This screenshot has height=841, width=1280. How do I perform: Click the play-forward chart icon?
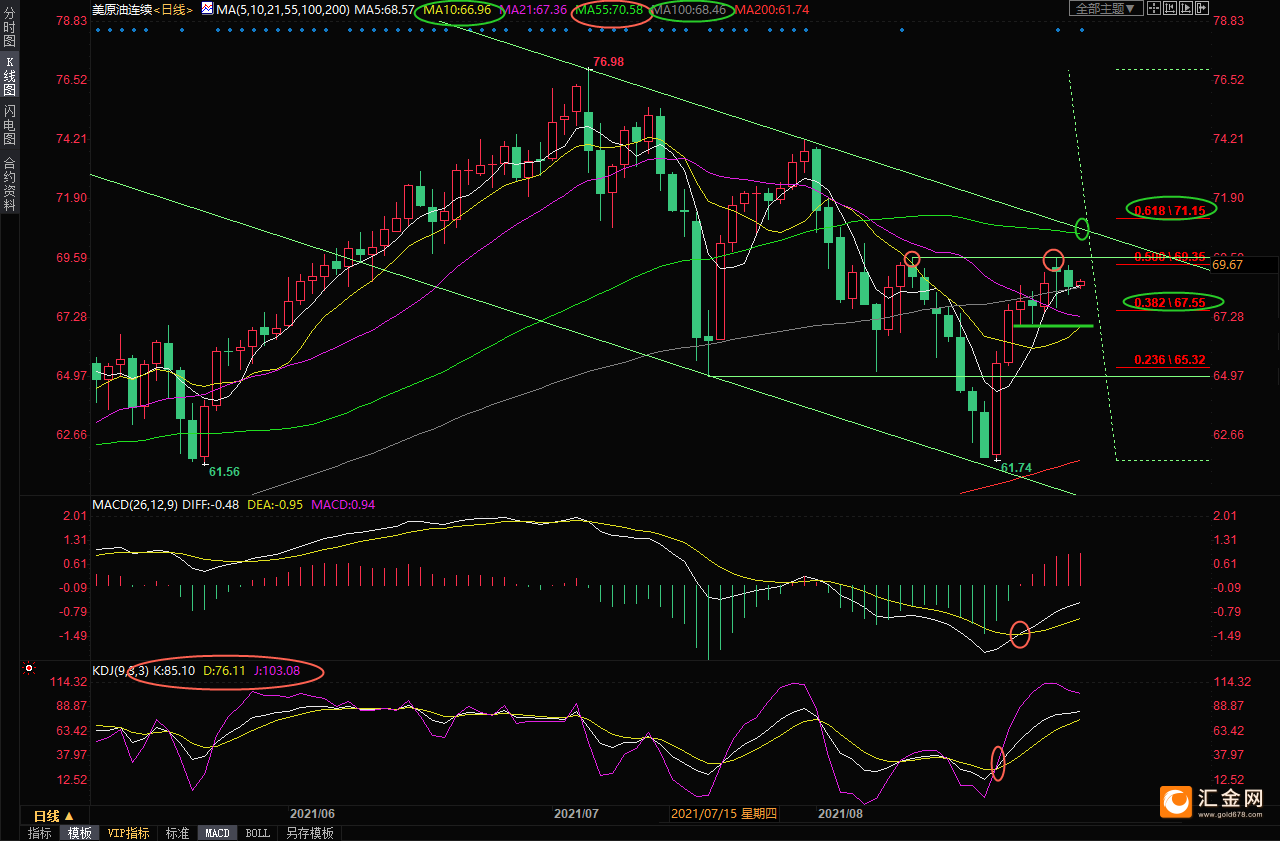pyautogui.click(x=1186, y=9)
